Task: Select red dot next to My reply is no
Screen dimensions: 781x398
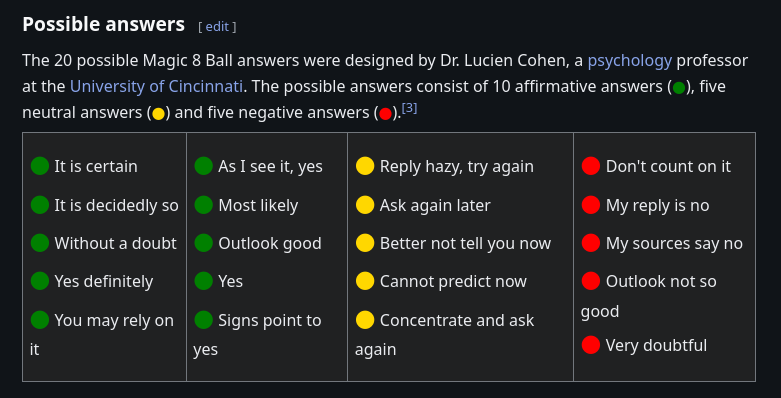Action: click(x=591, y=205)
